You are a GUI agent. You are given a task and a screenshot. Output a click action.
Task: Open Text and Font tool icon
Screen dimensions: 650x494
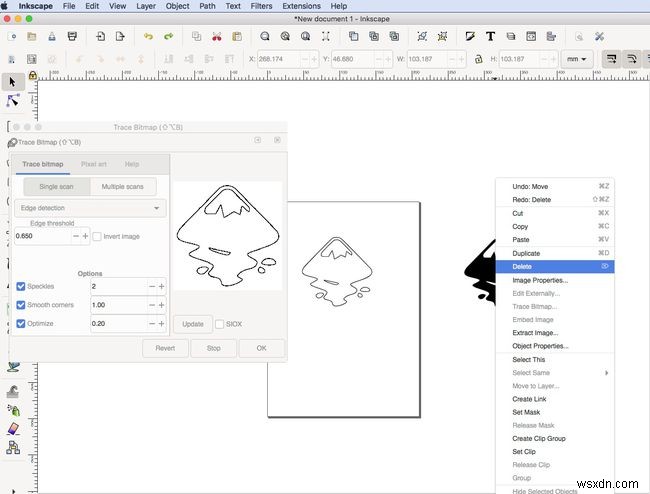[x=490, y=36]
